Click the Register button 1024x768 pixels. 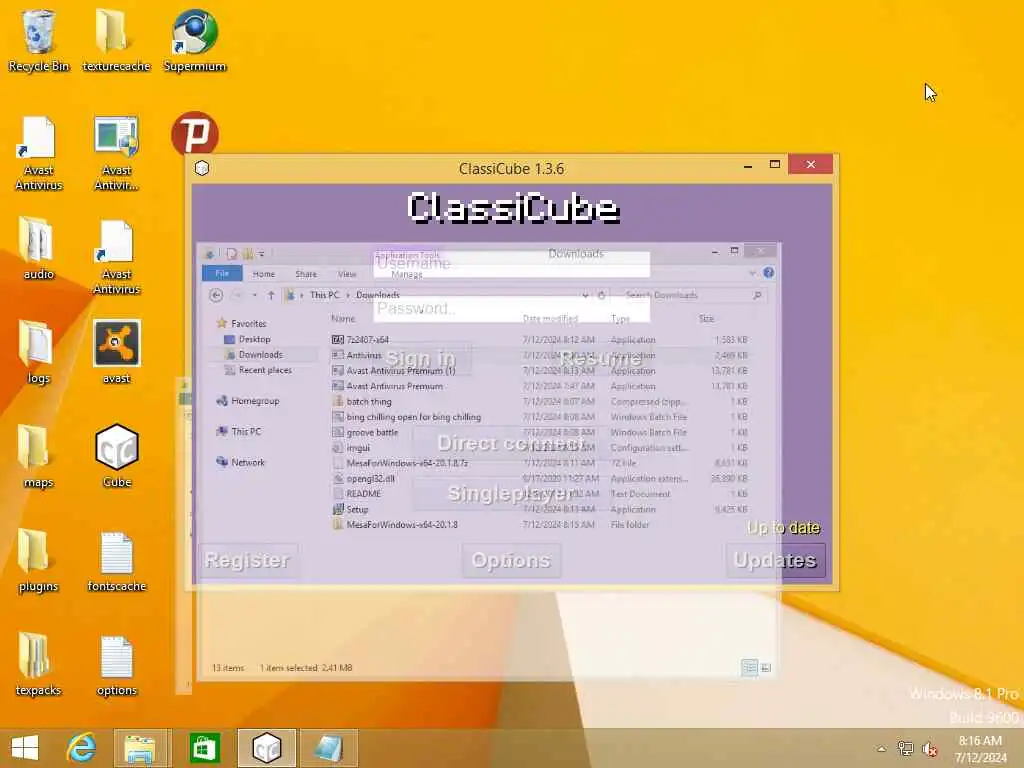[x=246, y=560]
